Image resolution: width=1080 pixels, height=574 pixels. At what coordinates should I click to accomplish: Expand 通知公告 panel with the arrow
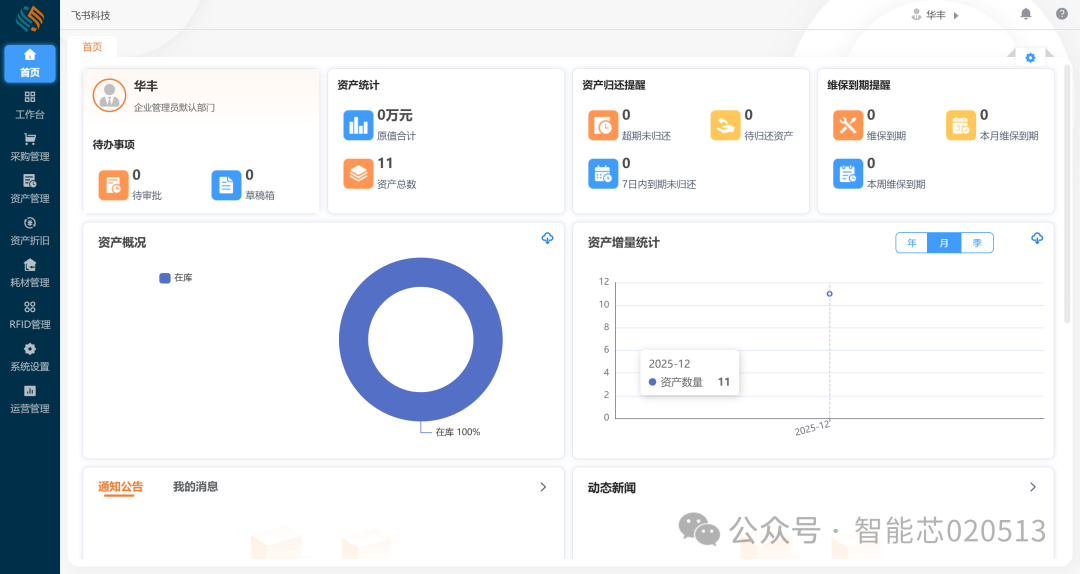pyautogui.click(x=543, y=487)
